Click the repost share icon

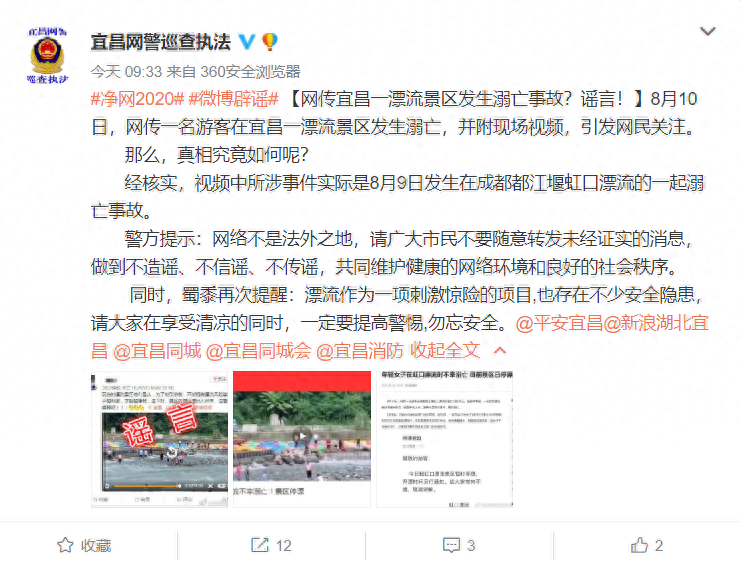(259, 545)
